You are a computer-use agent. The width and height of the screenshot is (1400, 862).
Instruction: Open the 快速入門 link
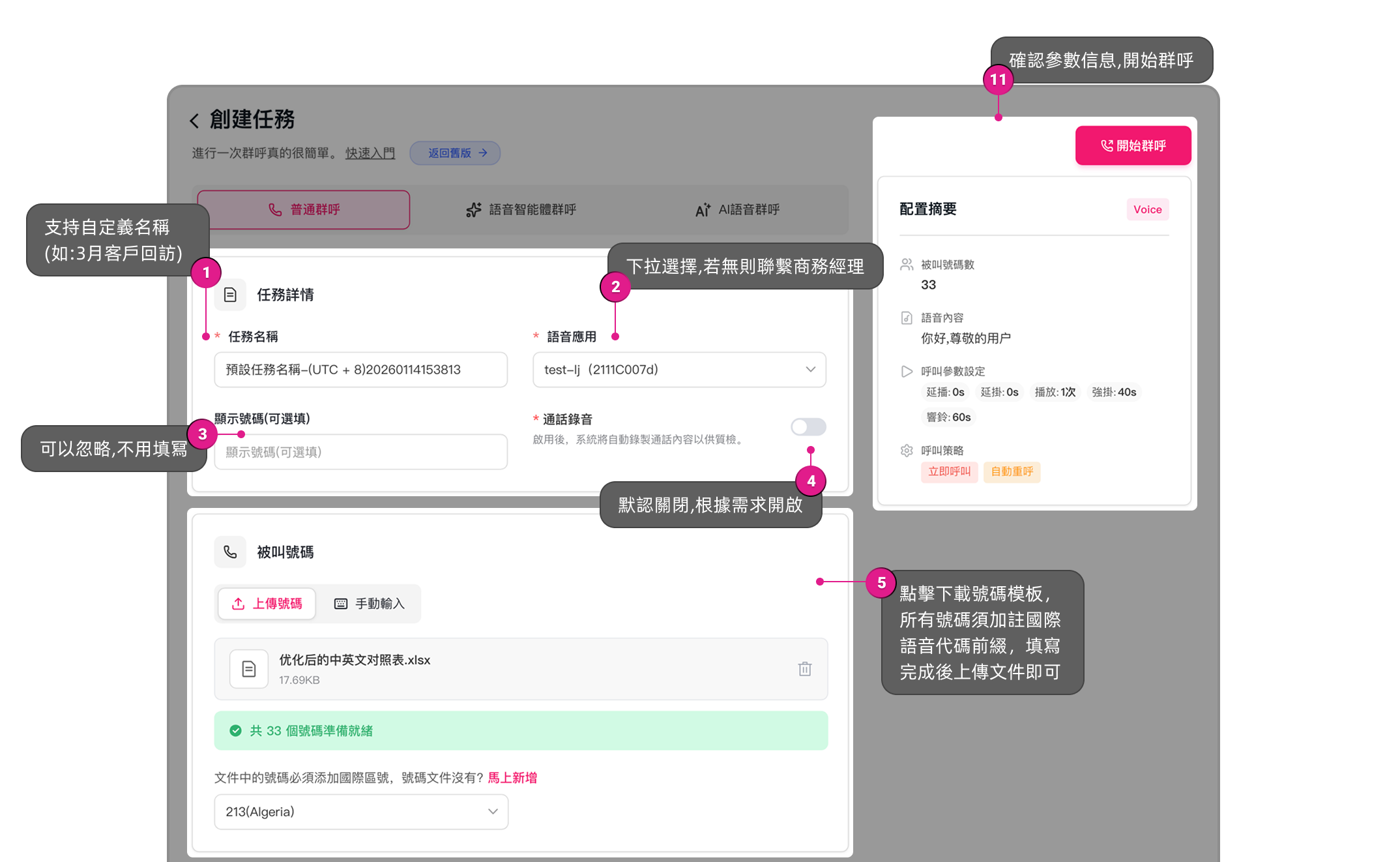370,153
